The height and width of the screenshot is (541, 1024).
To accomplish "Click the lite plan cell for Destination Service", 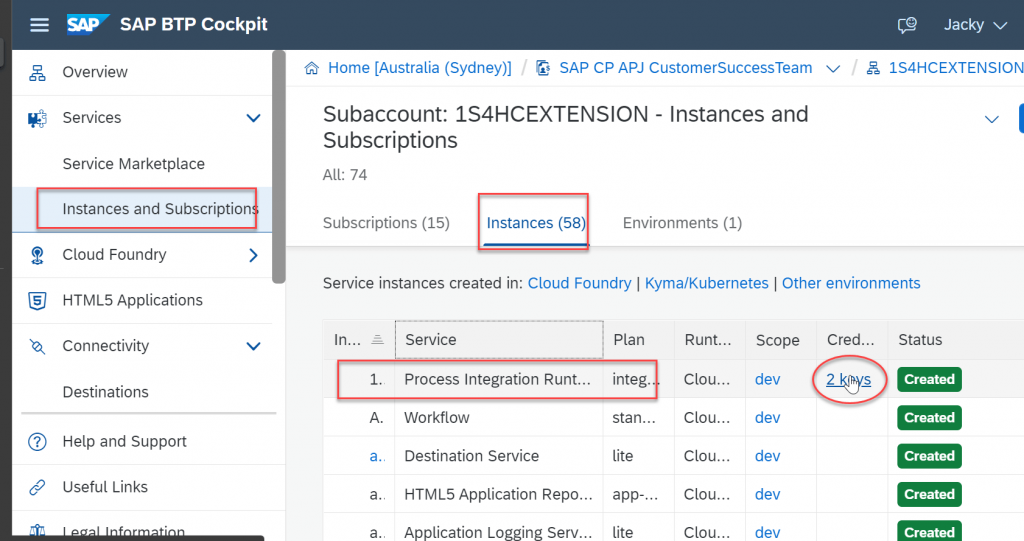I will point(622,456).
